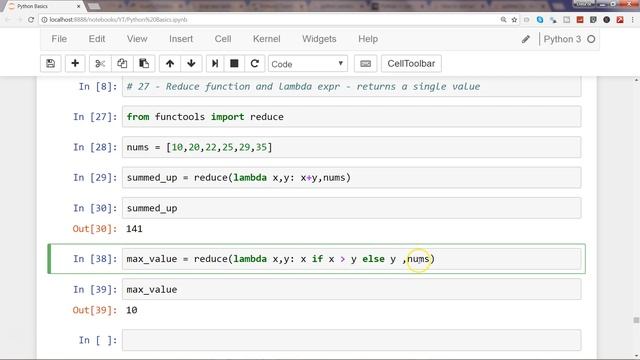Screen dimensions: 640x360
Task: Click the summed_up reduce cell In [29]
Action: click(351, 178)
